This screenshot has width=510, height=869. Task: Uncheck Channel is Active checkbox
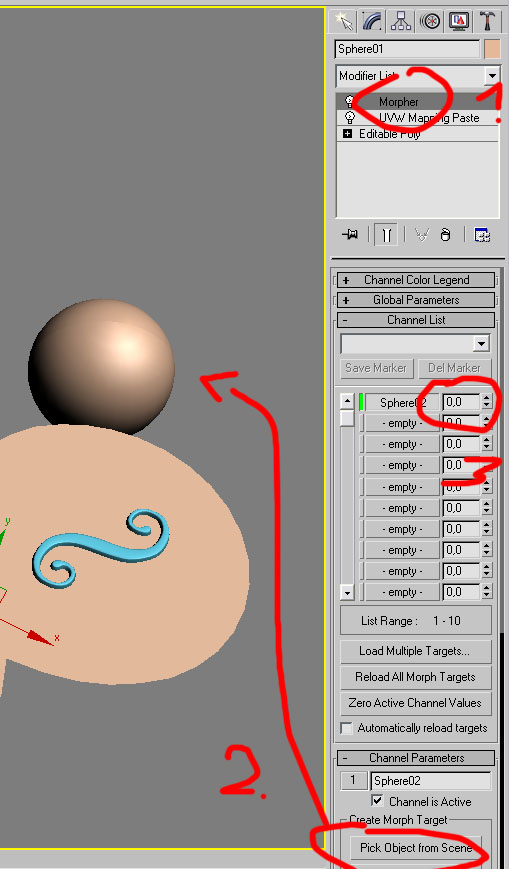(x=377, y=801)
